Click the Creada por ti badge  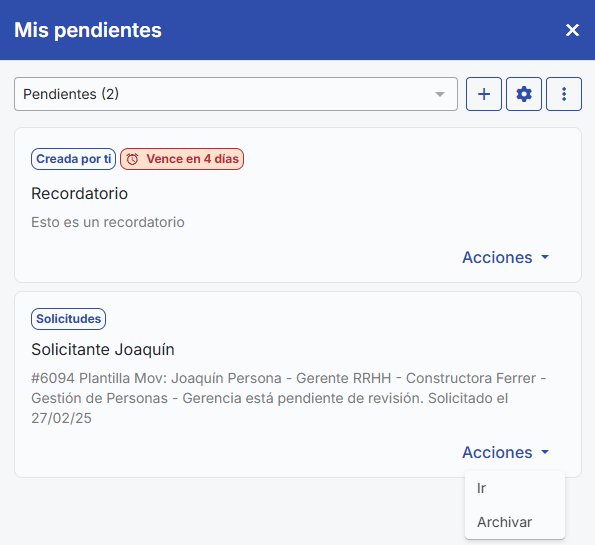pyautogui.click(x=74, y=159)
